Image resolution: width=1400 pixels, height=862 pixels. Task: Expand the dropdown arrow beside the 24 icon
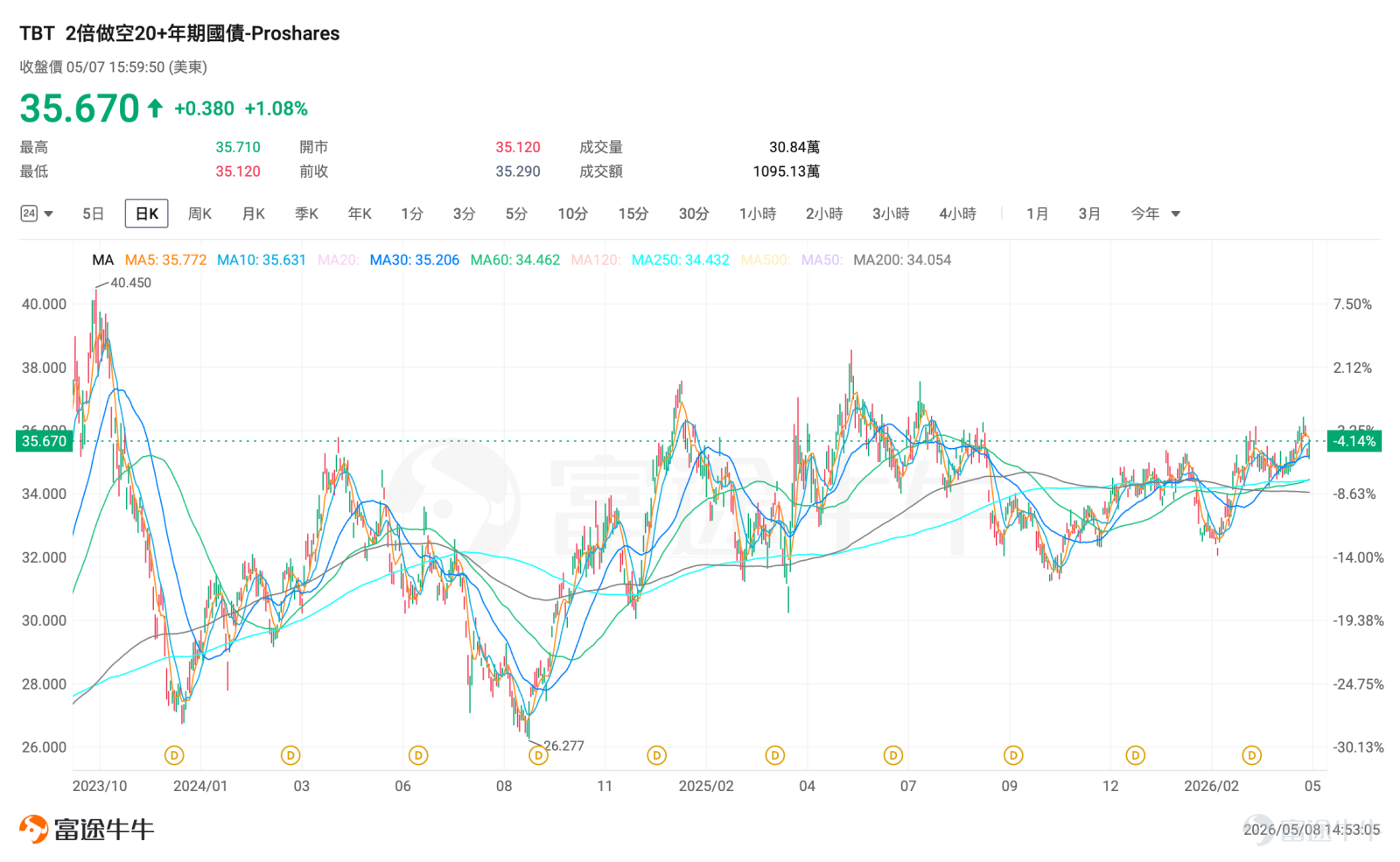49,214
